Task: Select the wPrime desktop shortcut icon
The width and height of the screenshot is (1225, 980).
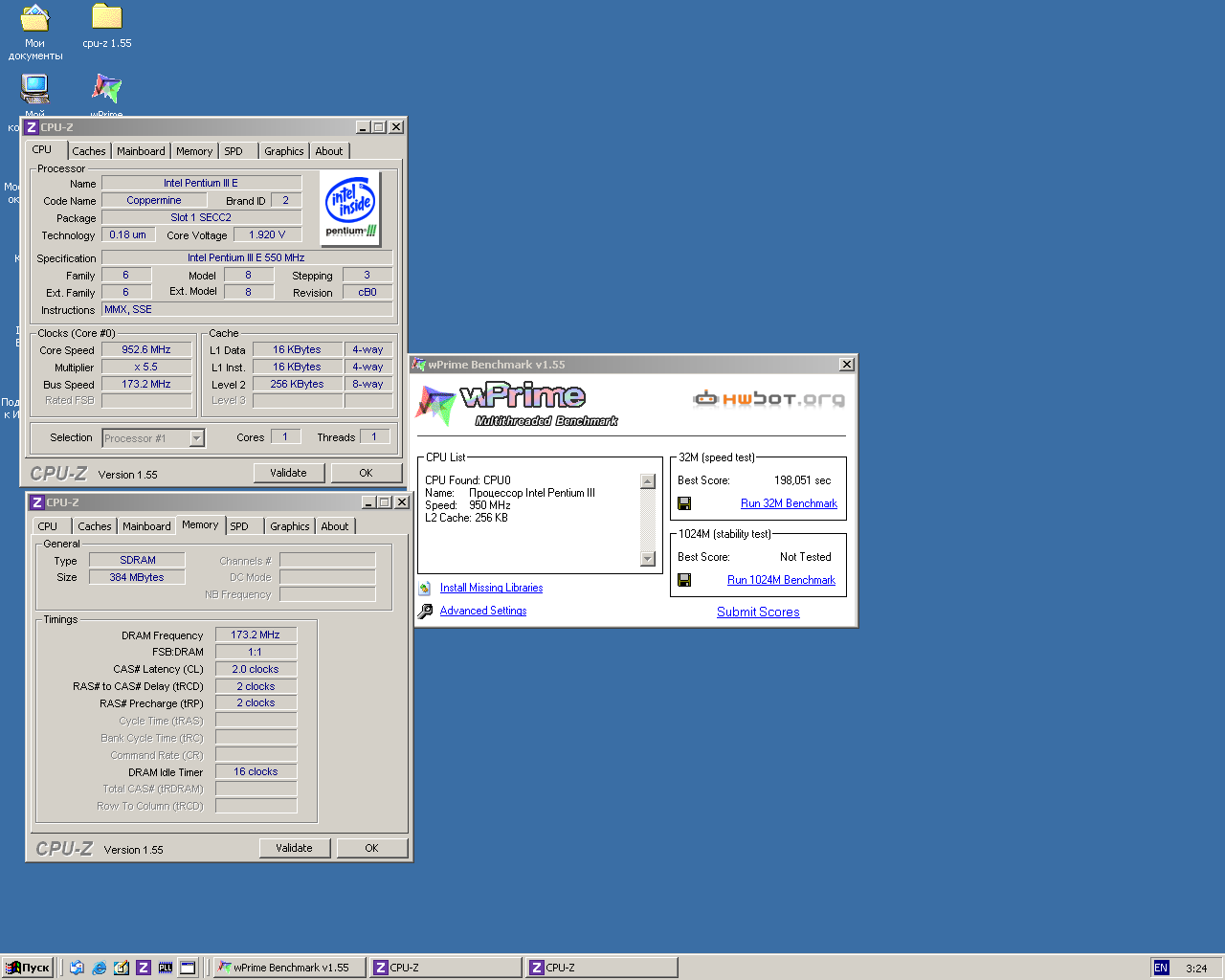Action: pos(106,89)
